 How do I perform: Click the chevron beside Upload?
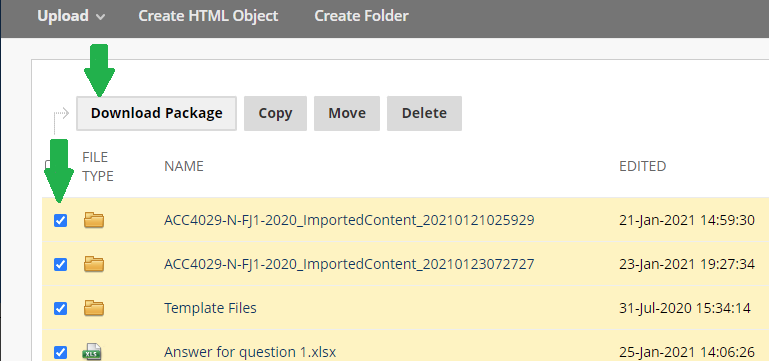pyautogui.click(x=101, y=17)
